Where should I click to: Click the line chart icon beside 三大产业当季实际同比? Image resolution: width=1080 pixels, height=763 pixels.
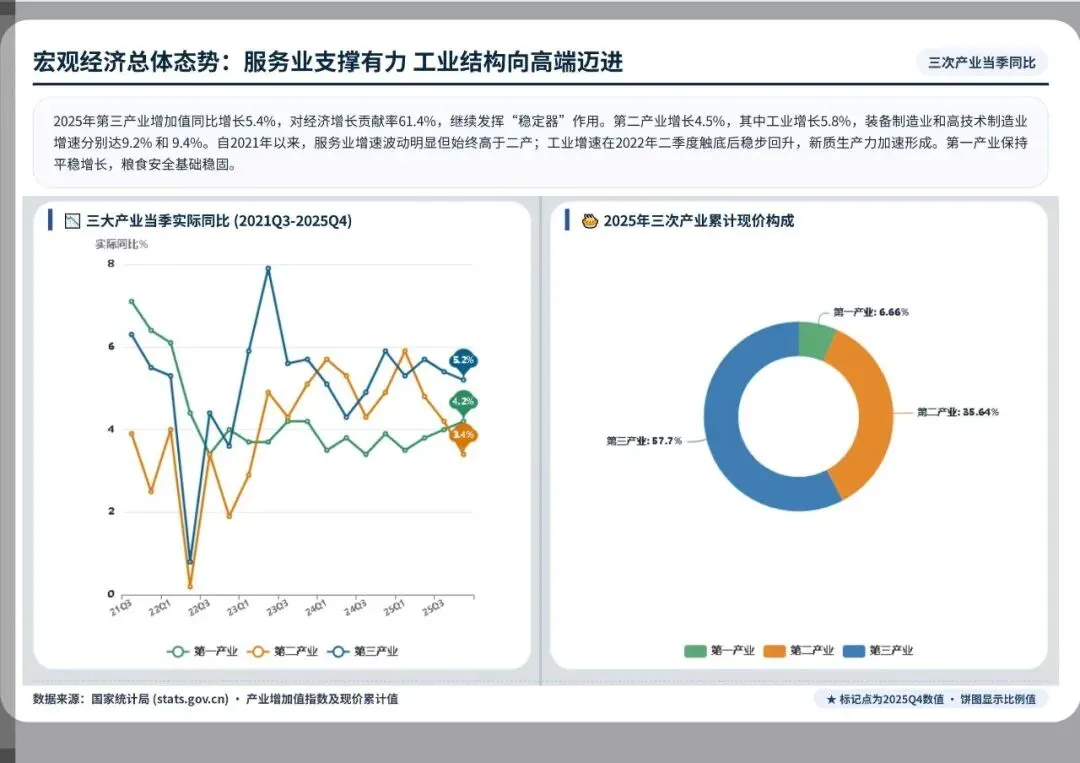(72, 221)
